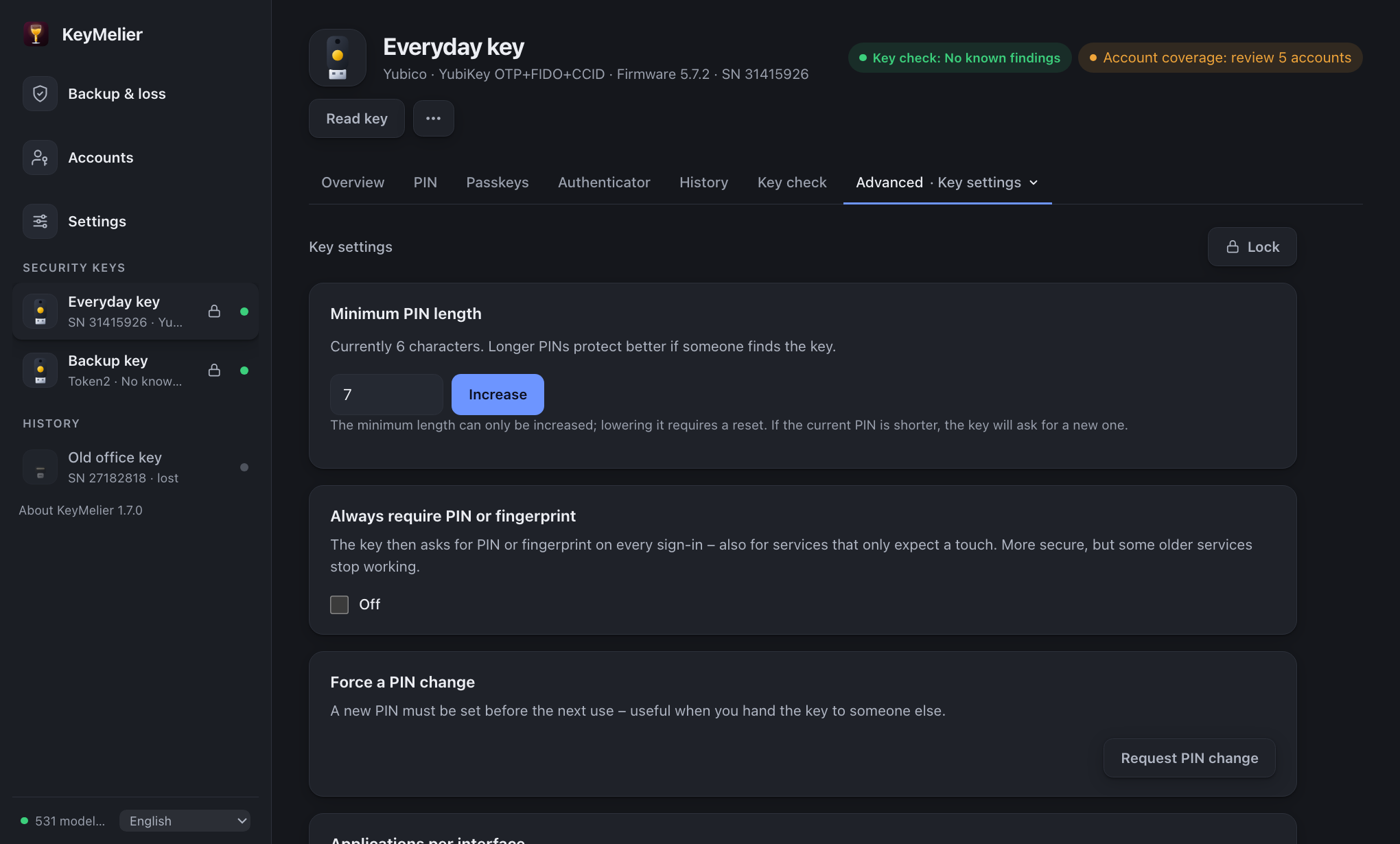Click the 531 model... status text
The width and height of the screenshot is (1400, 844).
click(70, 821)
